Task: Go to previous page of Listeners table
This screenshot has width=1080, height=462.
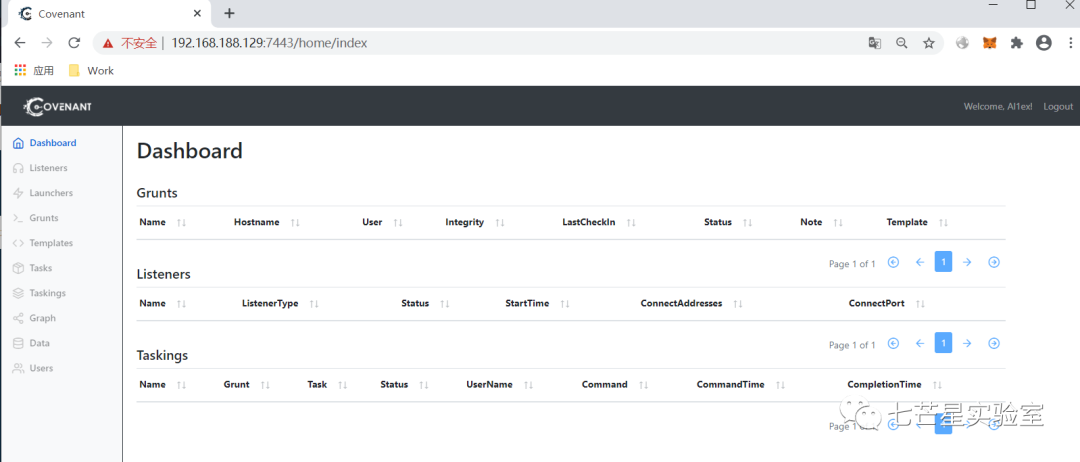Action: (919, 344)
